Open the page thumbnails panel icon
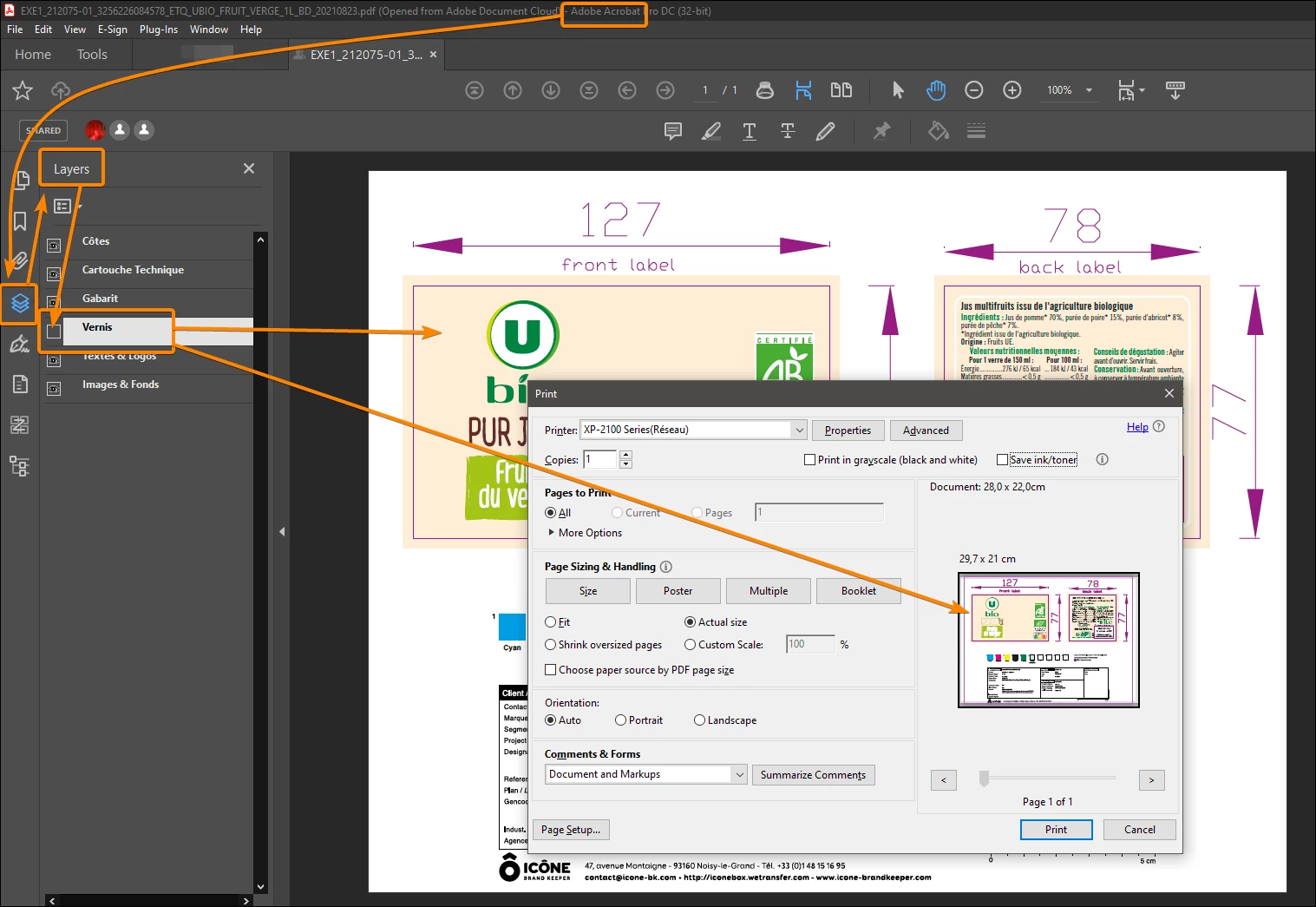 20,180
